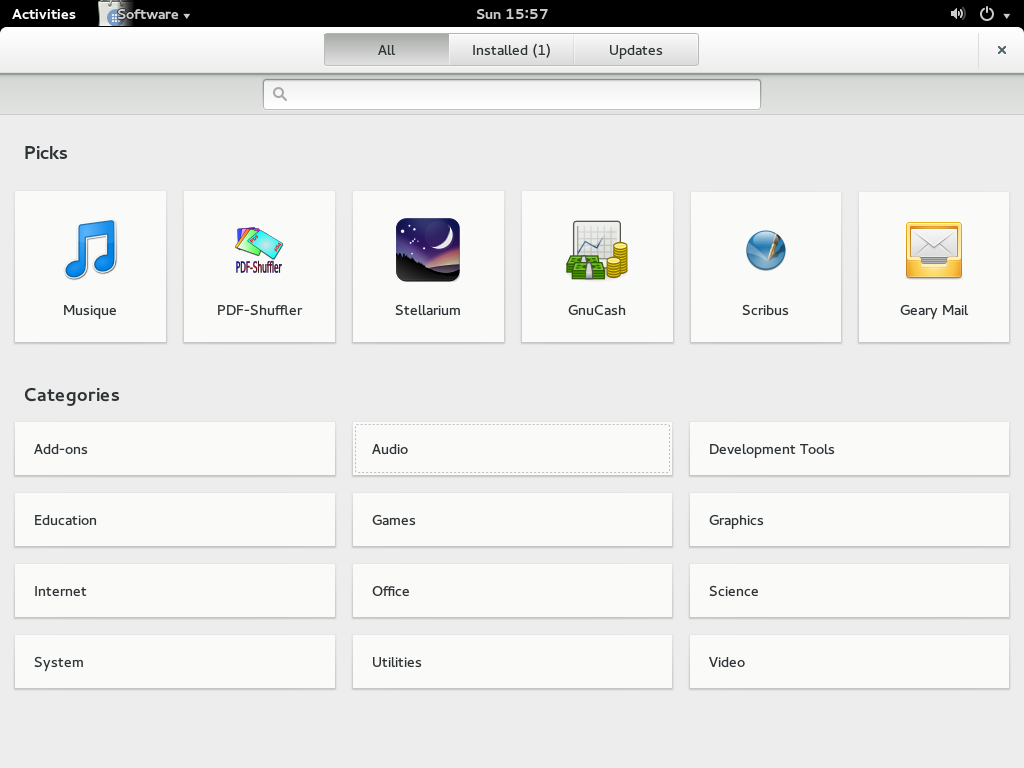The height and width of the screenshot is (768, 1024).
Task: Open the Stellarium night sky icon
Action: (428, 249)
